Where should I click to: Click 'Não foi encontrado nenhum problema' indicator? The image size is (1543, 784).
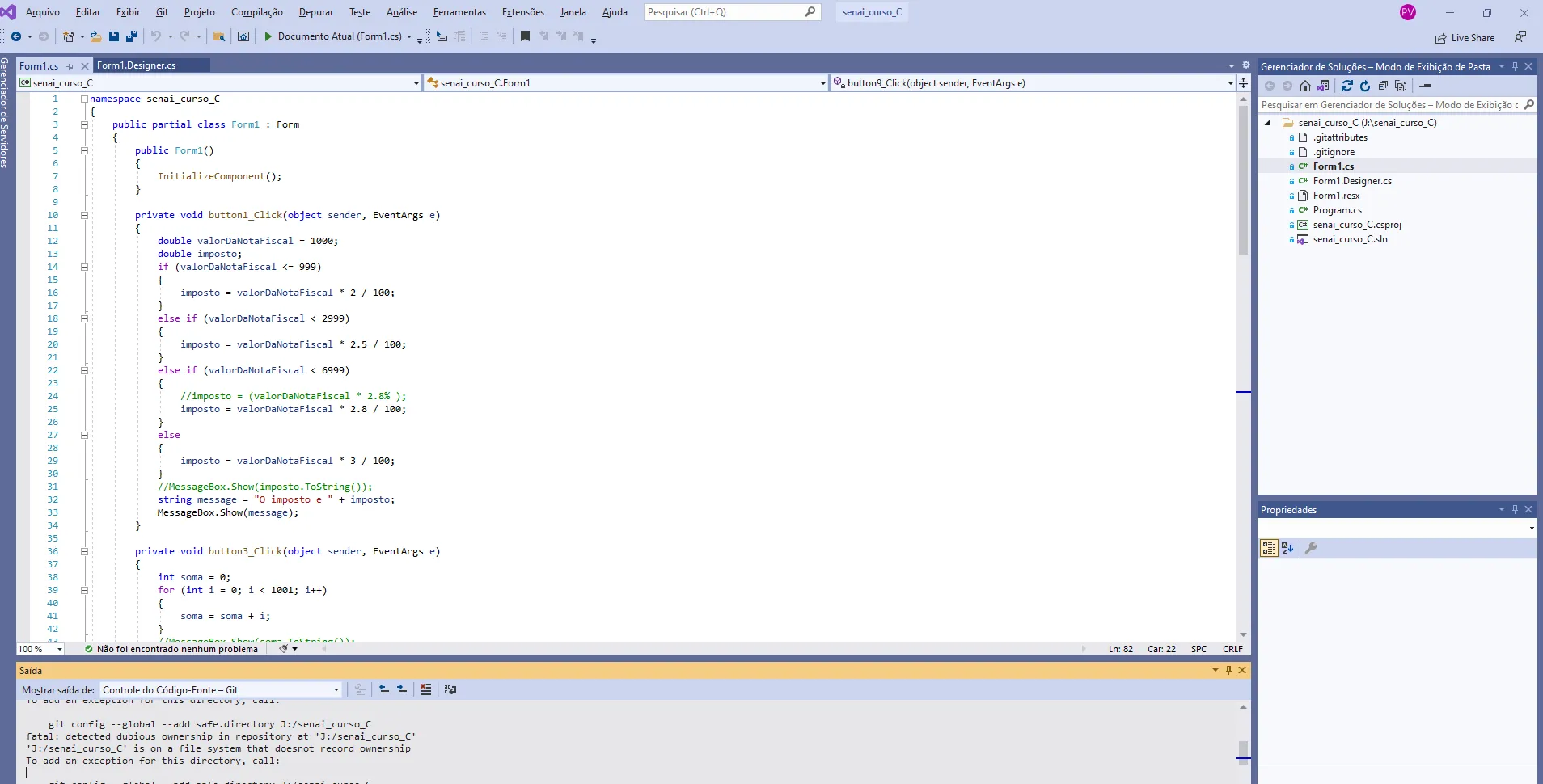[171, 648]
